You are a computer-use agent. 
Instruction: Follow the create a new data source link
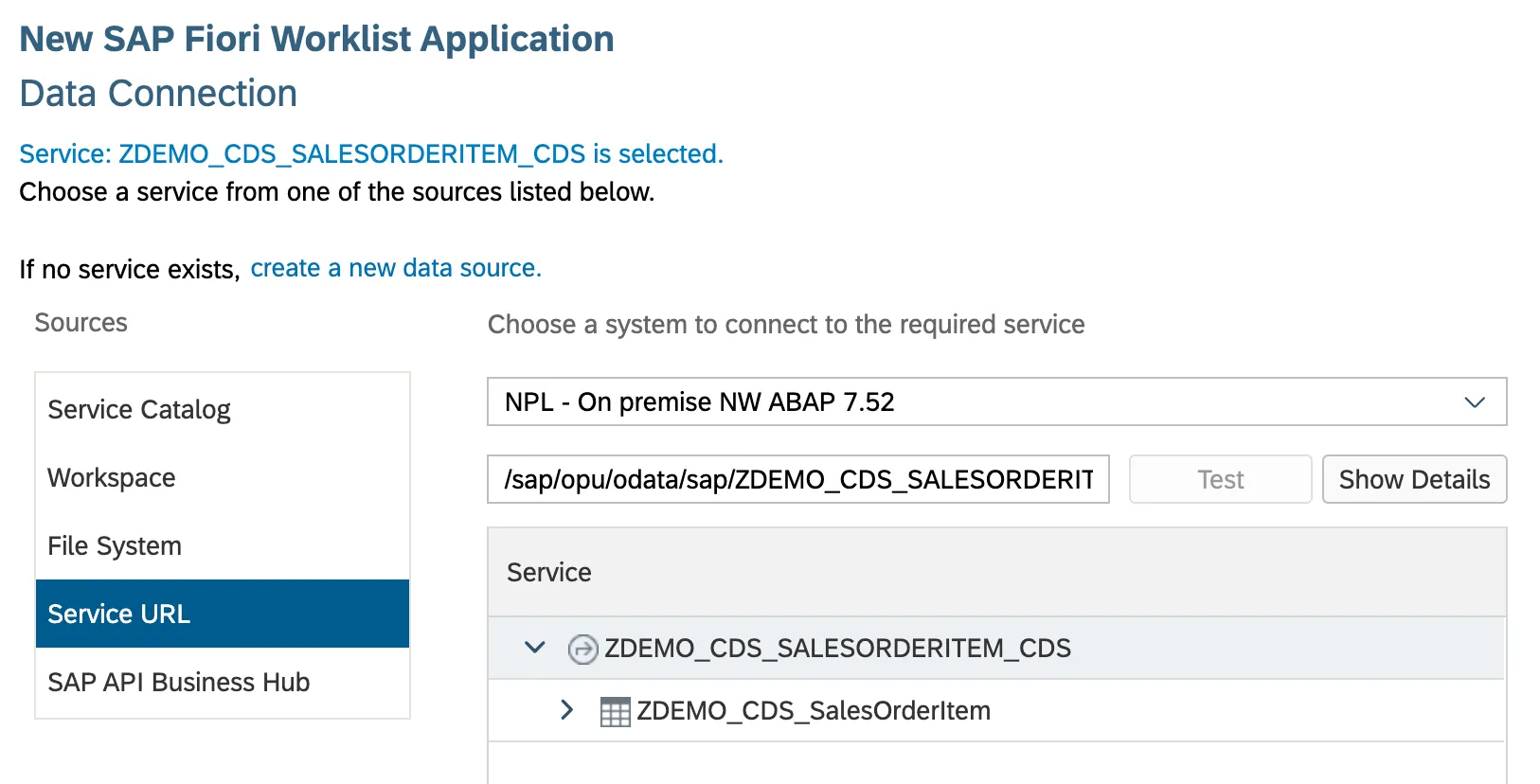pos(396,269)
